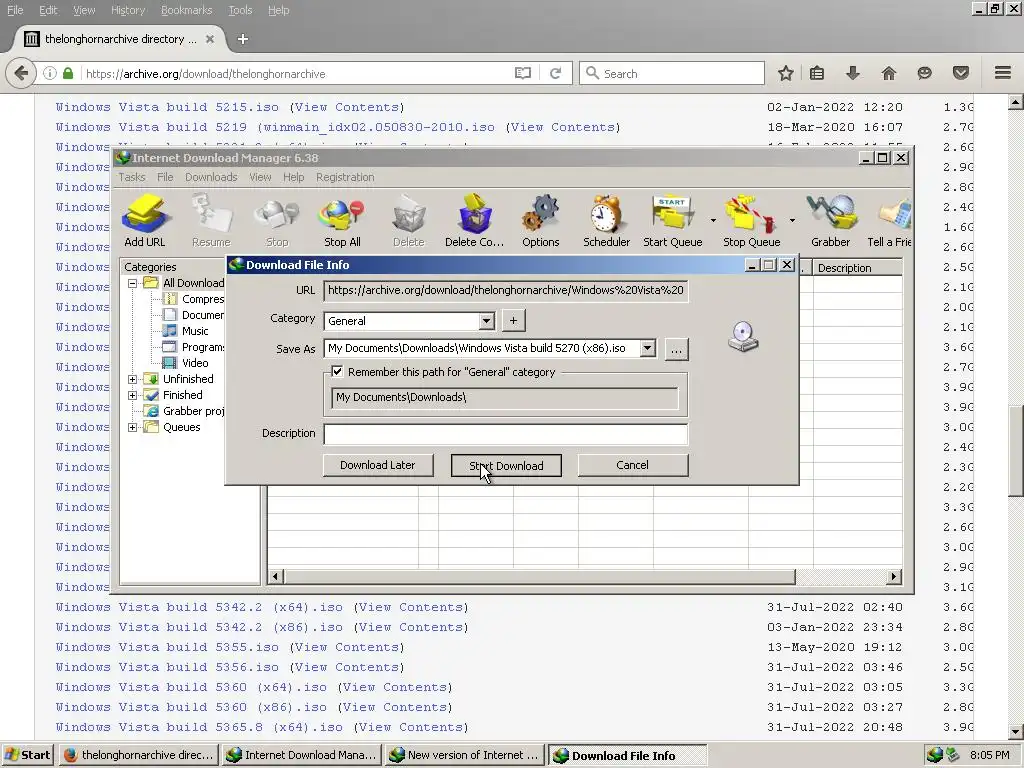This screenshot has height=768, width=1024.
Task: Open the Category dropdown showing General
Action: 486,321
